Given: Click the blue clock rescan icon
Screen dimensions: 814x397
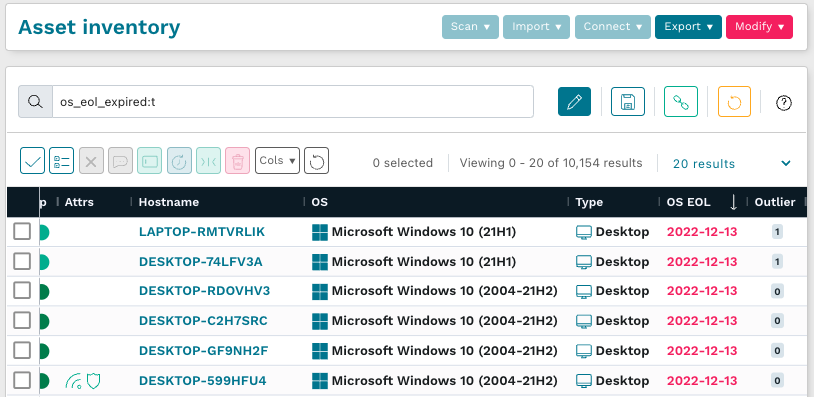Looking at the screenshot, I should pyautogui.click(x=179, y=161).
